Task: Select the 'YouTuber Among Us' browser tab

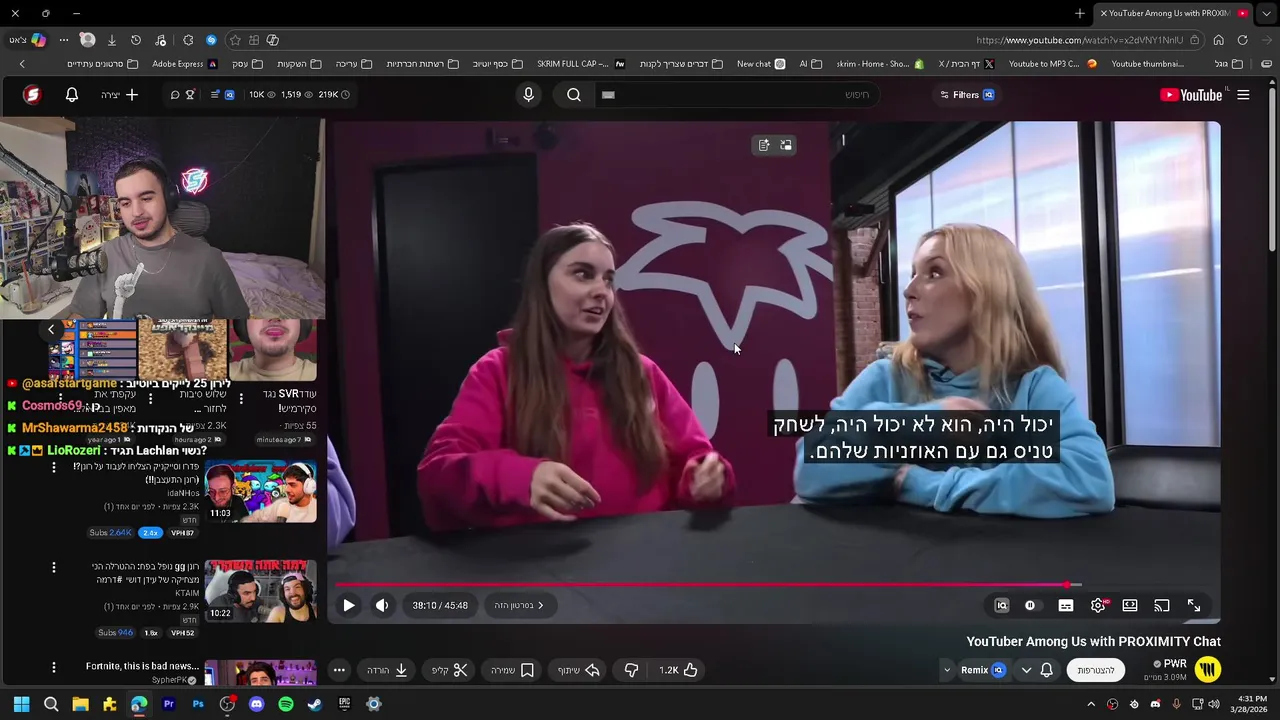Action: (x=1174, y=13)
